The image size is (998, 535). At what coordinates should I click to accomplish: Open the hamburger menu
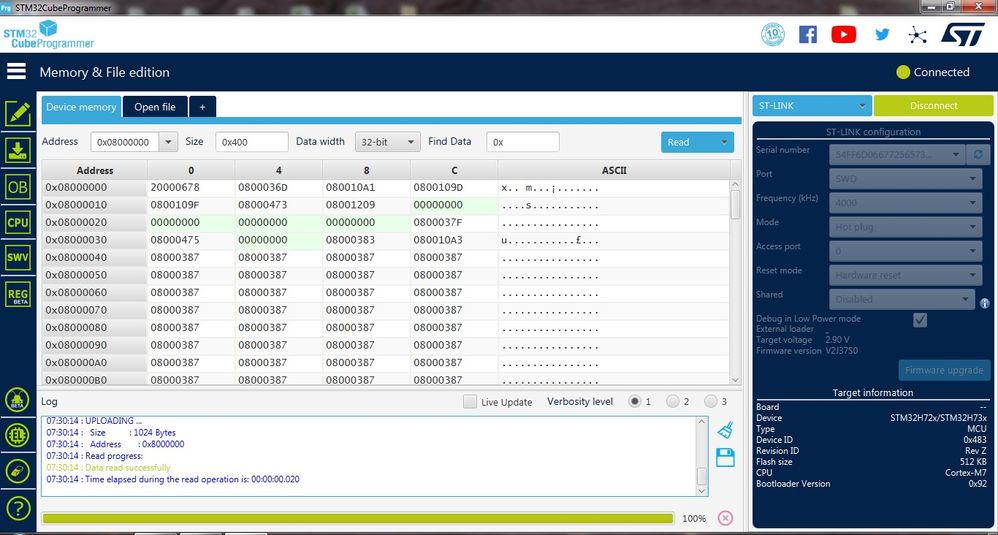pos(17,71)
